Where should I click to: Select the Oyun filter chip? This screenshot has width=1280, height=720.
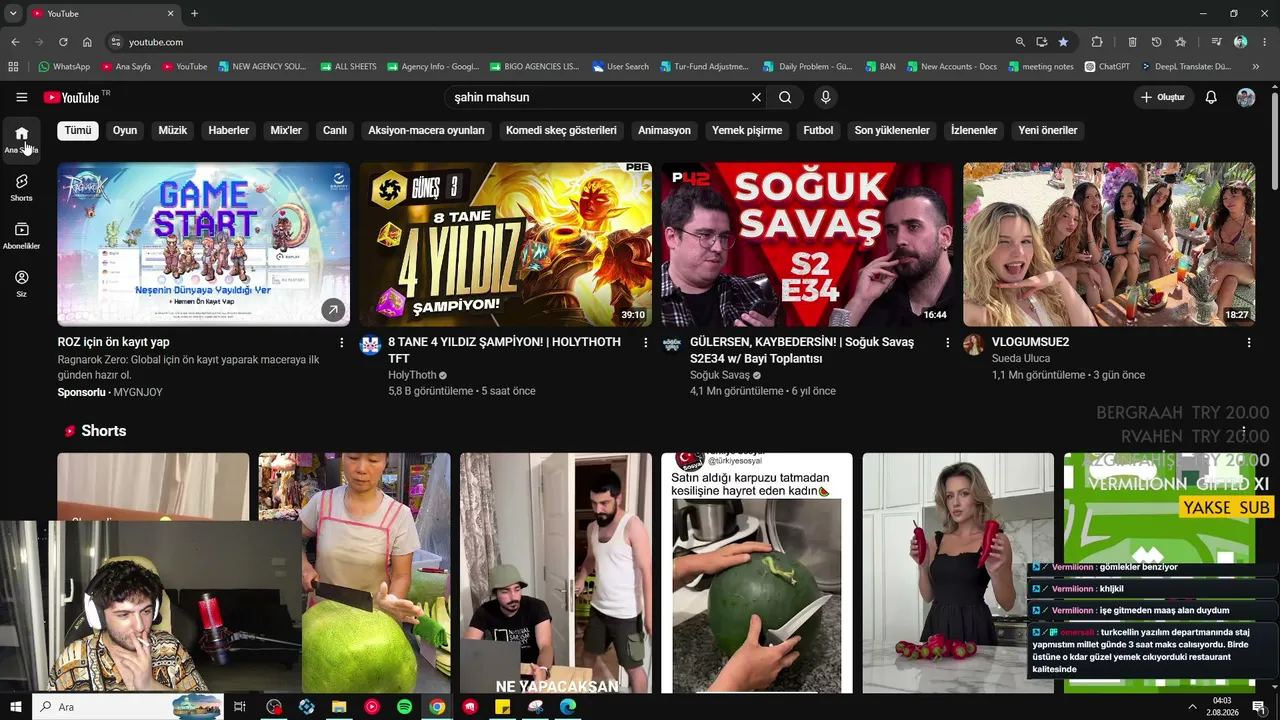coord(125,130)
